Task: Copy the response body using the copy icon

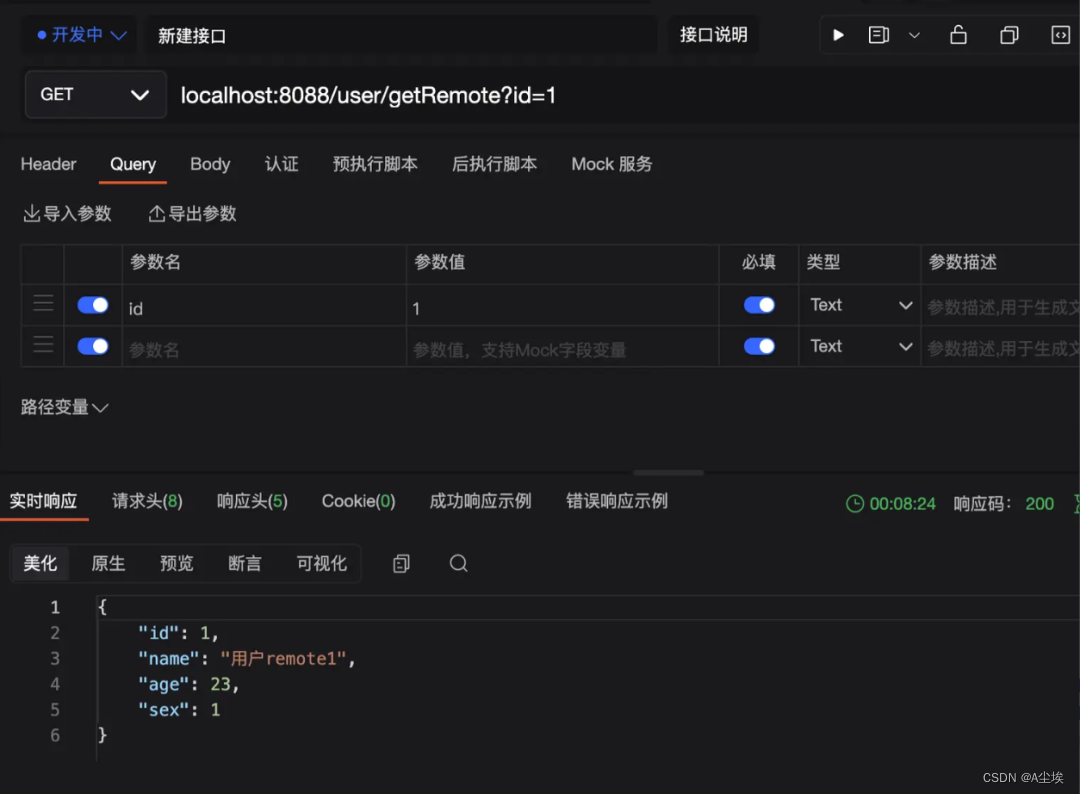Action: [401, 563]
